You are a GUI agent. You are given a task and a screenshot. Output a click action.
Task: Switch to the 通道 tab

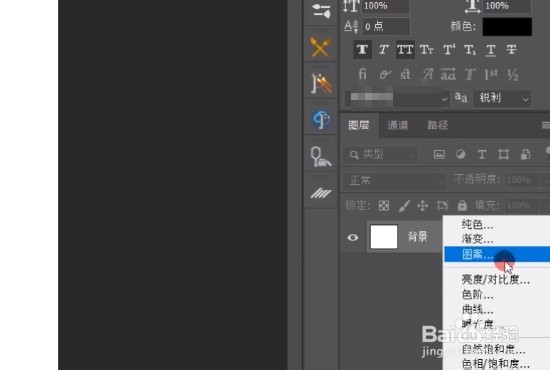pos(398,125)
